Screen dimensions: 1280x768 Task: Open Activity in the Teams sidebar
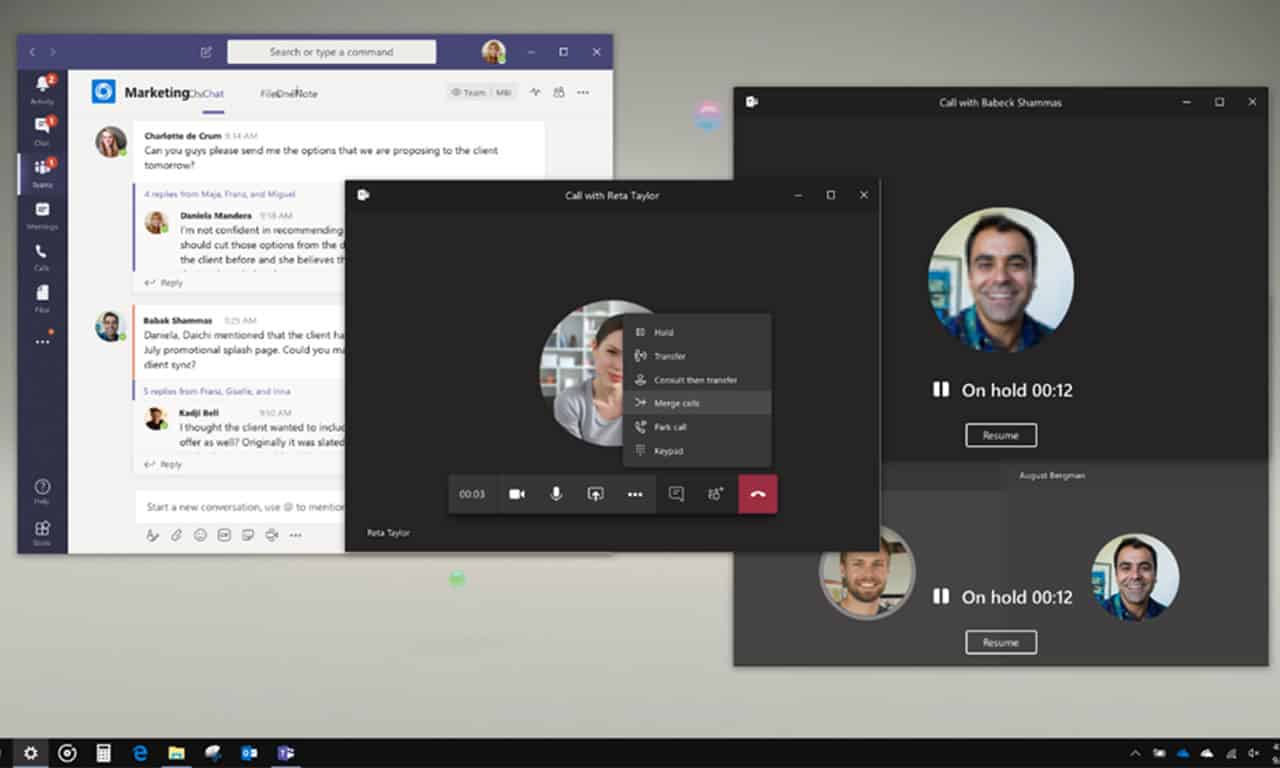click(x=42, y=88)
